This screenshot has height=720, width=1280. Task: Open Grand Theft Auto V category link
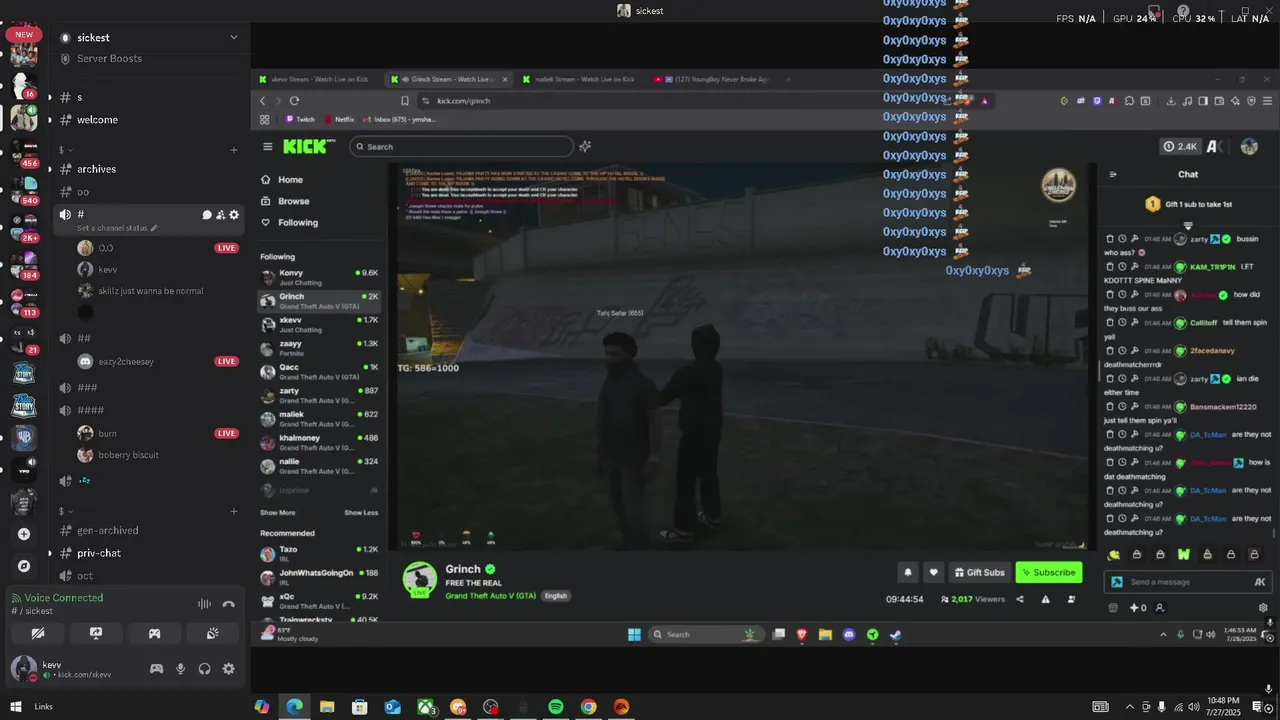click(x=491, y=595)
